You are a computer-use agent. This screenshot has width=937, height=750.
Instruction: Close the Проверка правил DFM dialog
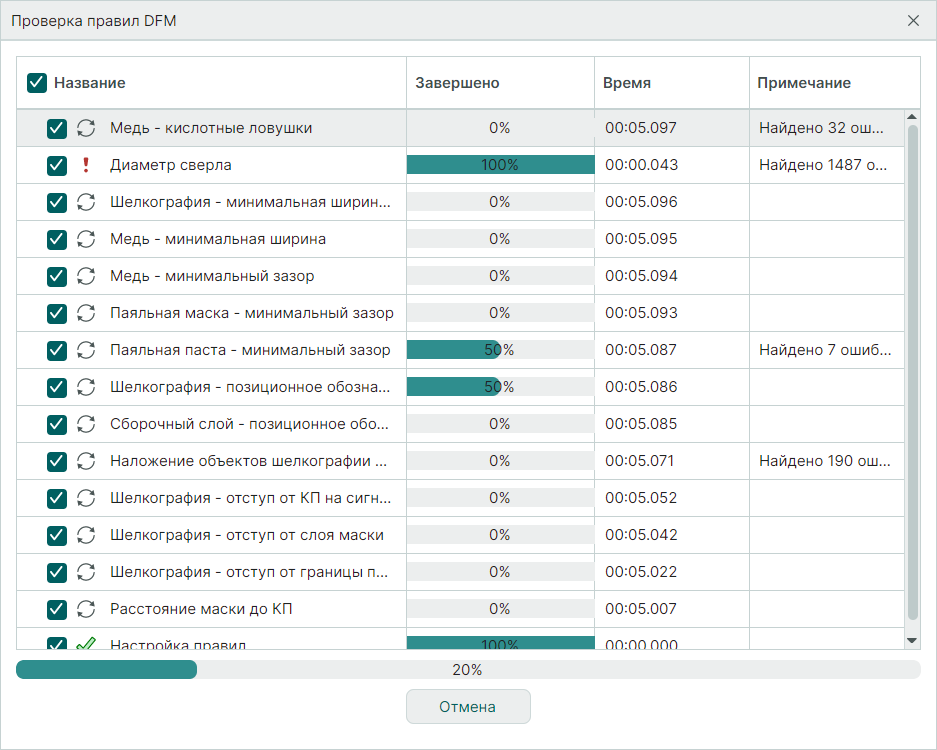pos(913,21)
